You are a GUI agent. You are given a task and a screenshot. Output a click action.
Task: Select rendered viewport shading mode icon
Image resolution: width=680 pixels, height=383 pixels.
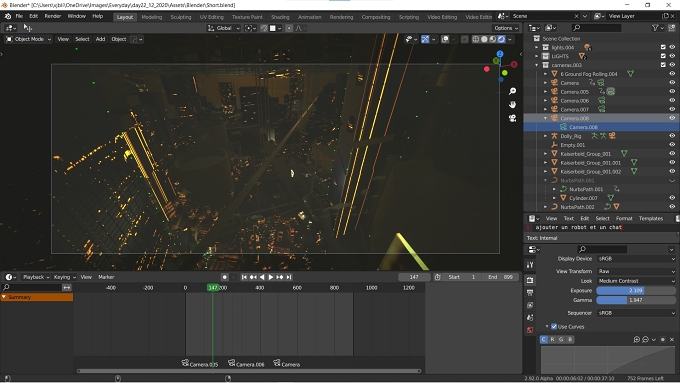(501, 39)
